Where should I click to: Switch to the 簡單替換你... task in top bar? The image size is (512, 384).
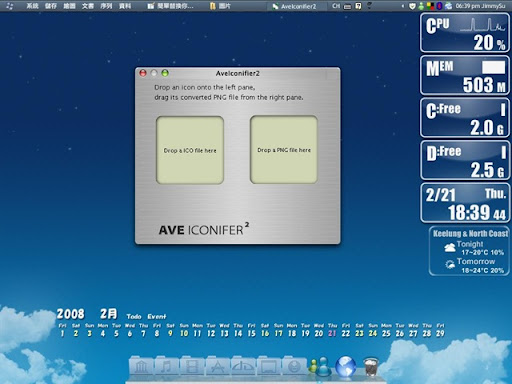click(171, 6)
